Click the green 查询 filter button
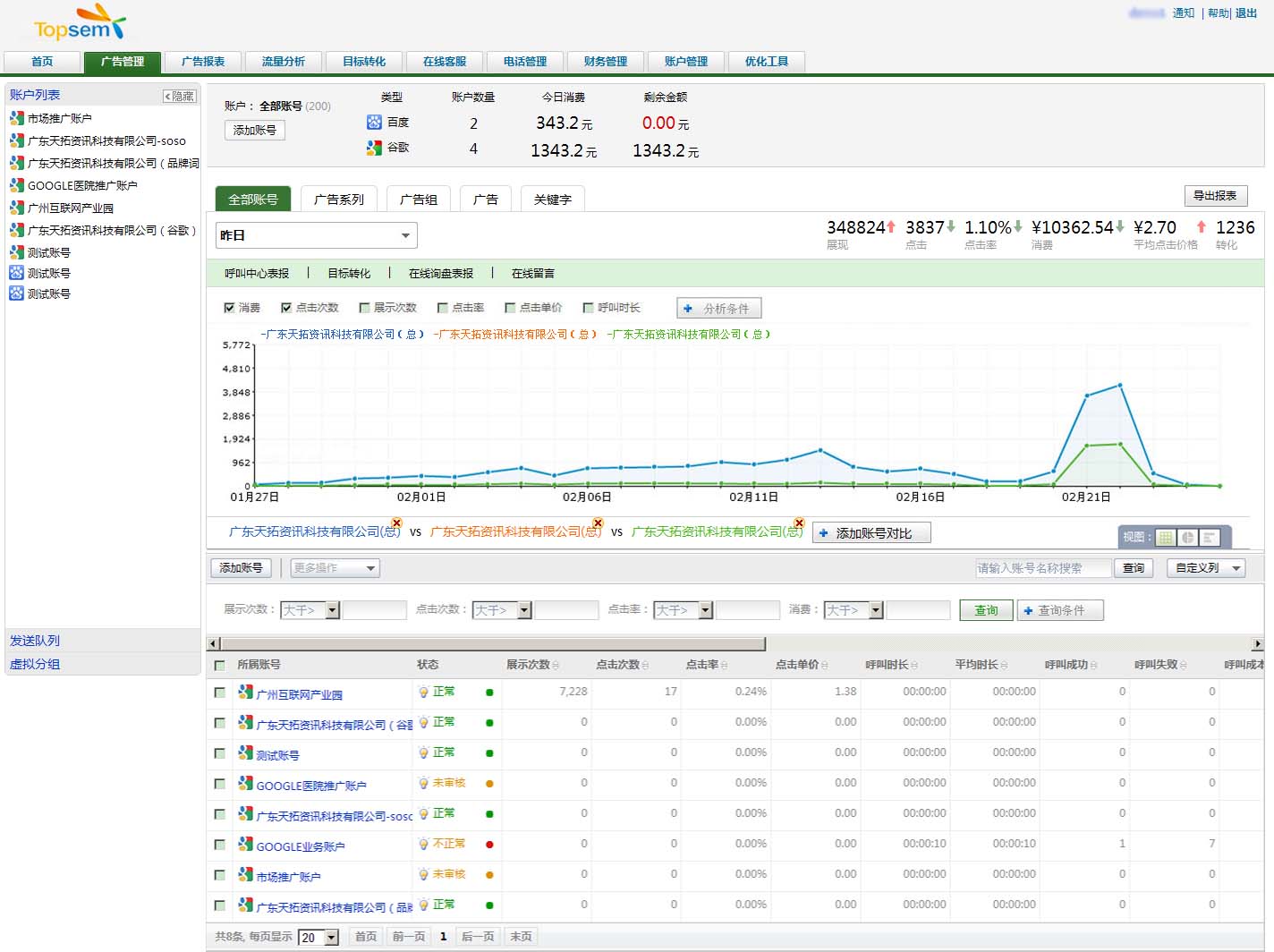The height and width of the screenshot is (952, 1274). pyautogui.click(x=986, y=610)
